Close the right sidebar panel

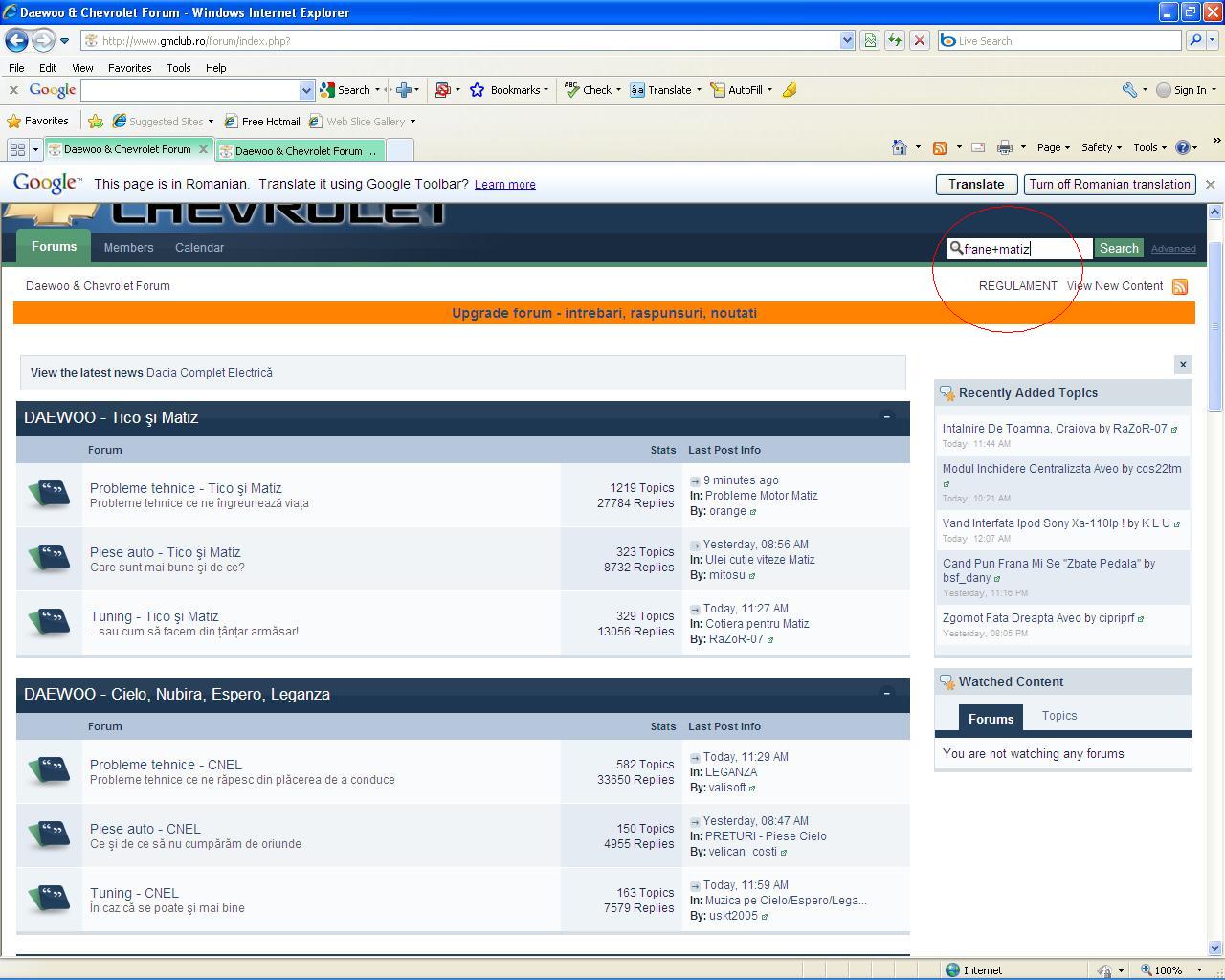coord(1183,365)
